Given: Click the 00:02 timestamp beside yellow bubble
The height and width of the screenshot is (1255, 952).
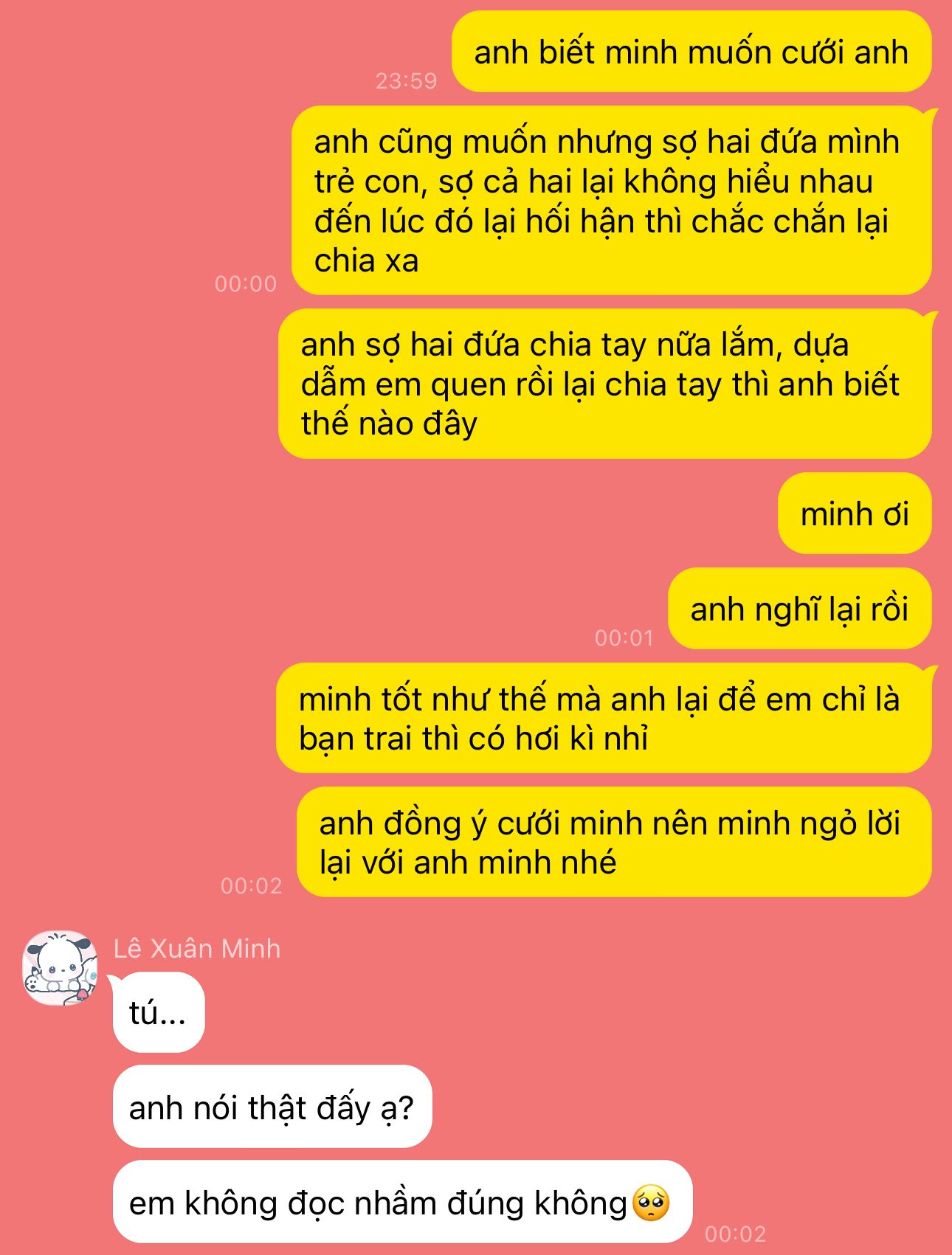Looking at the screenshot, I should point(252,885).
